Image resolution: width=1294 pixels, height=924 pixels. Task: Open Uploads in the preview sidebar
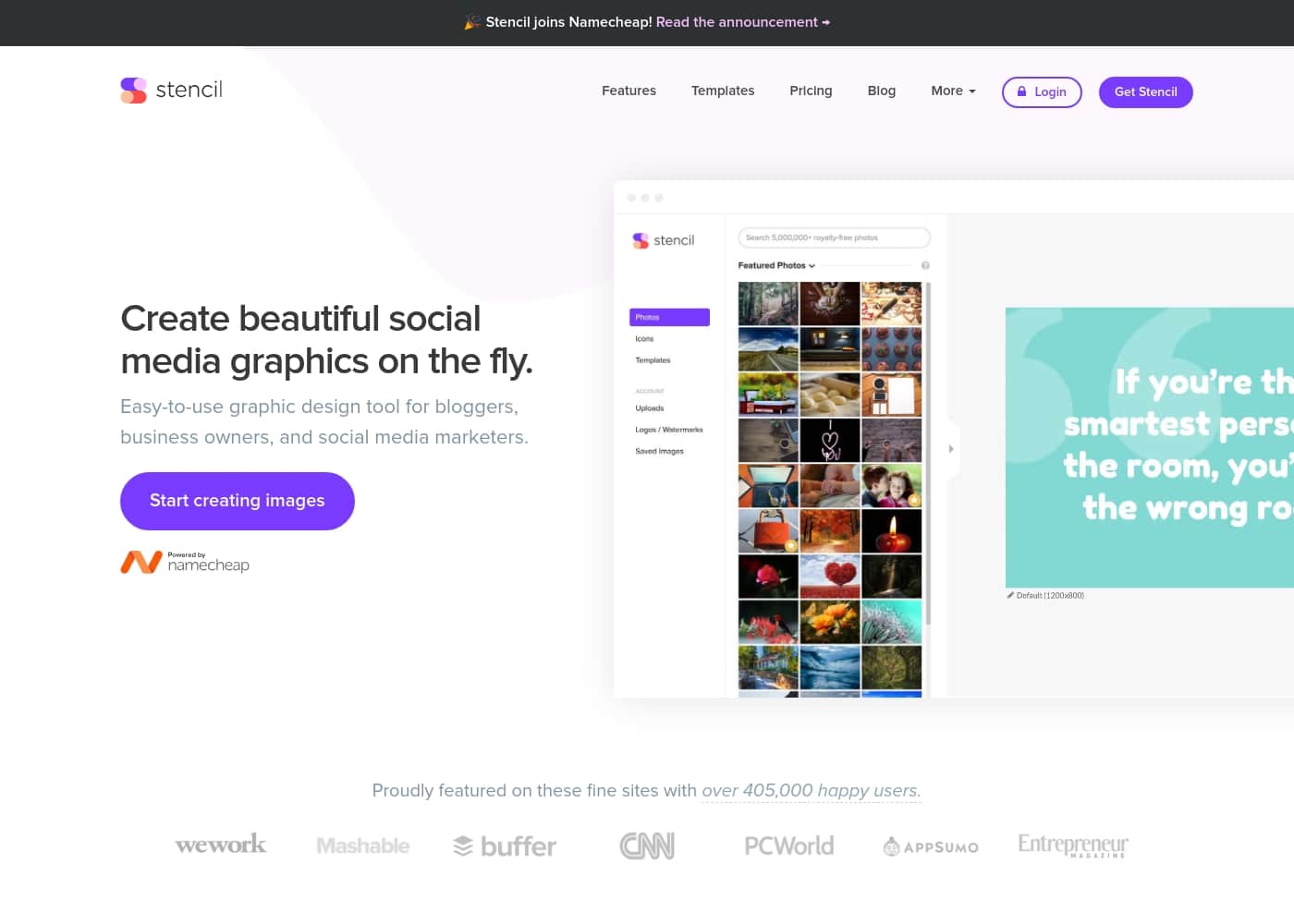click(650, 408)
